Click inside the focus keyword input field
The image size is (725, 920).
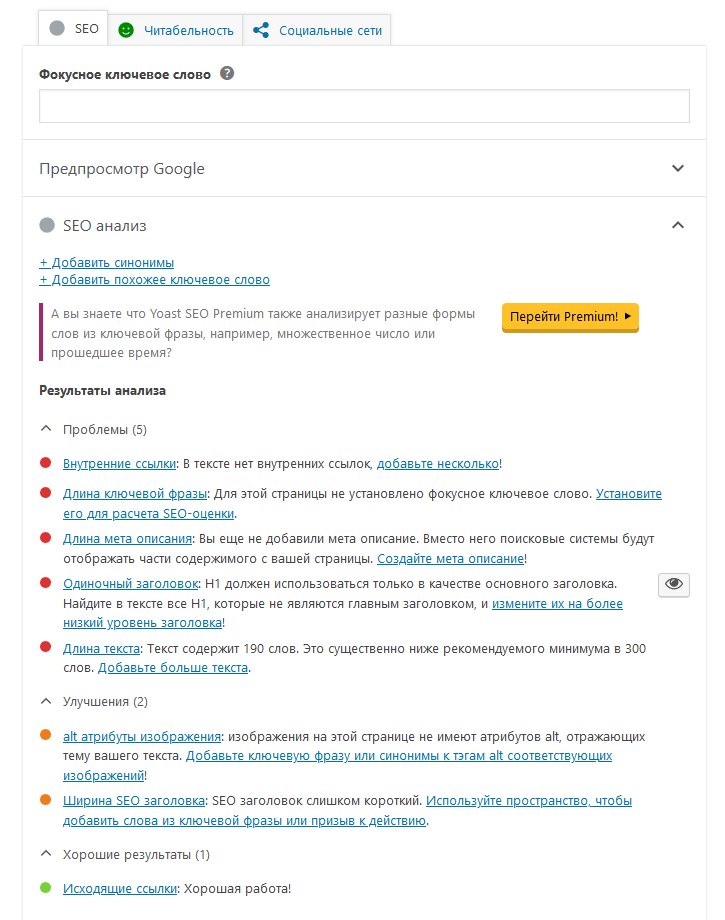coord(364,105)
